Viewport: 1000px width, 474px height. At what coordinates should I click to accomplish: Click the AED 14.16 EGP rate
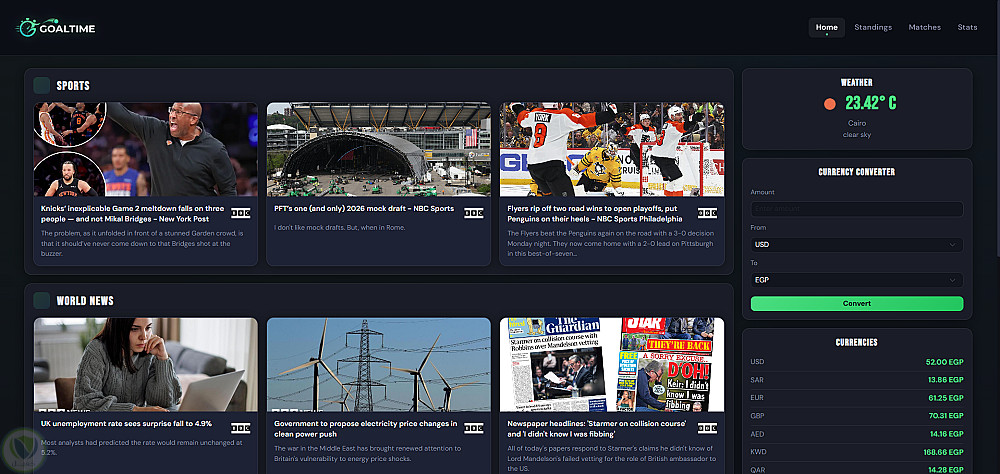946,434
